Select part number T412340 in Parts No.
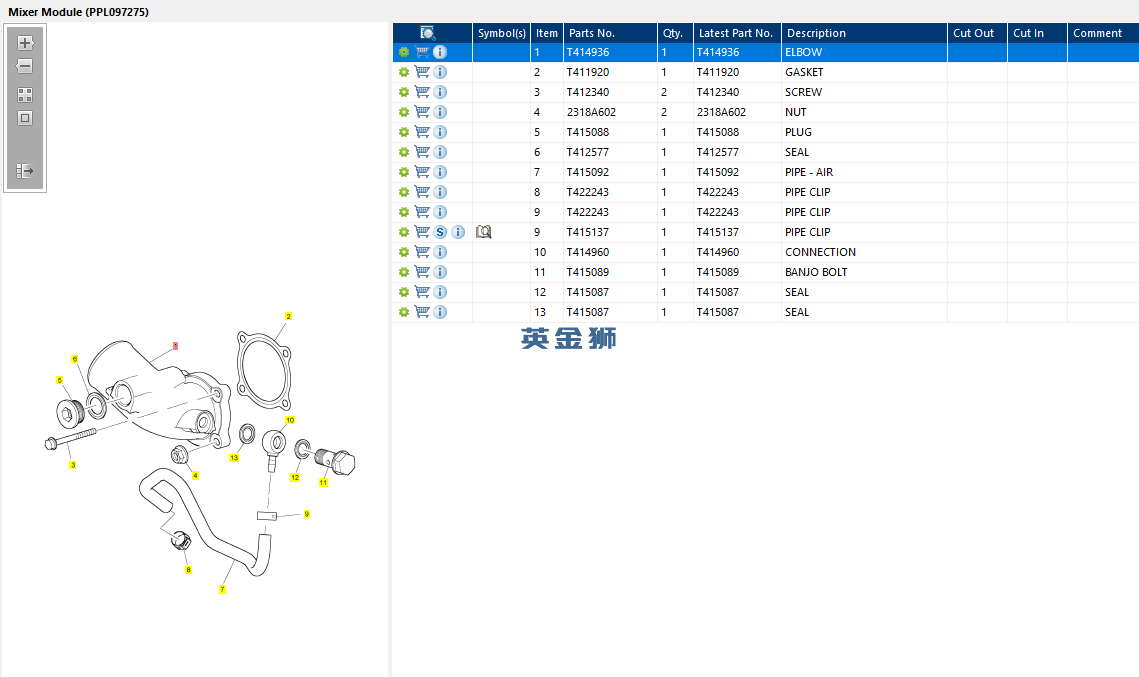This screenshot has width=1139, height=677. 610,92
